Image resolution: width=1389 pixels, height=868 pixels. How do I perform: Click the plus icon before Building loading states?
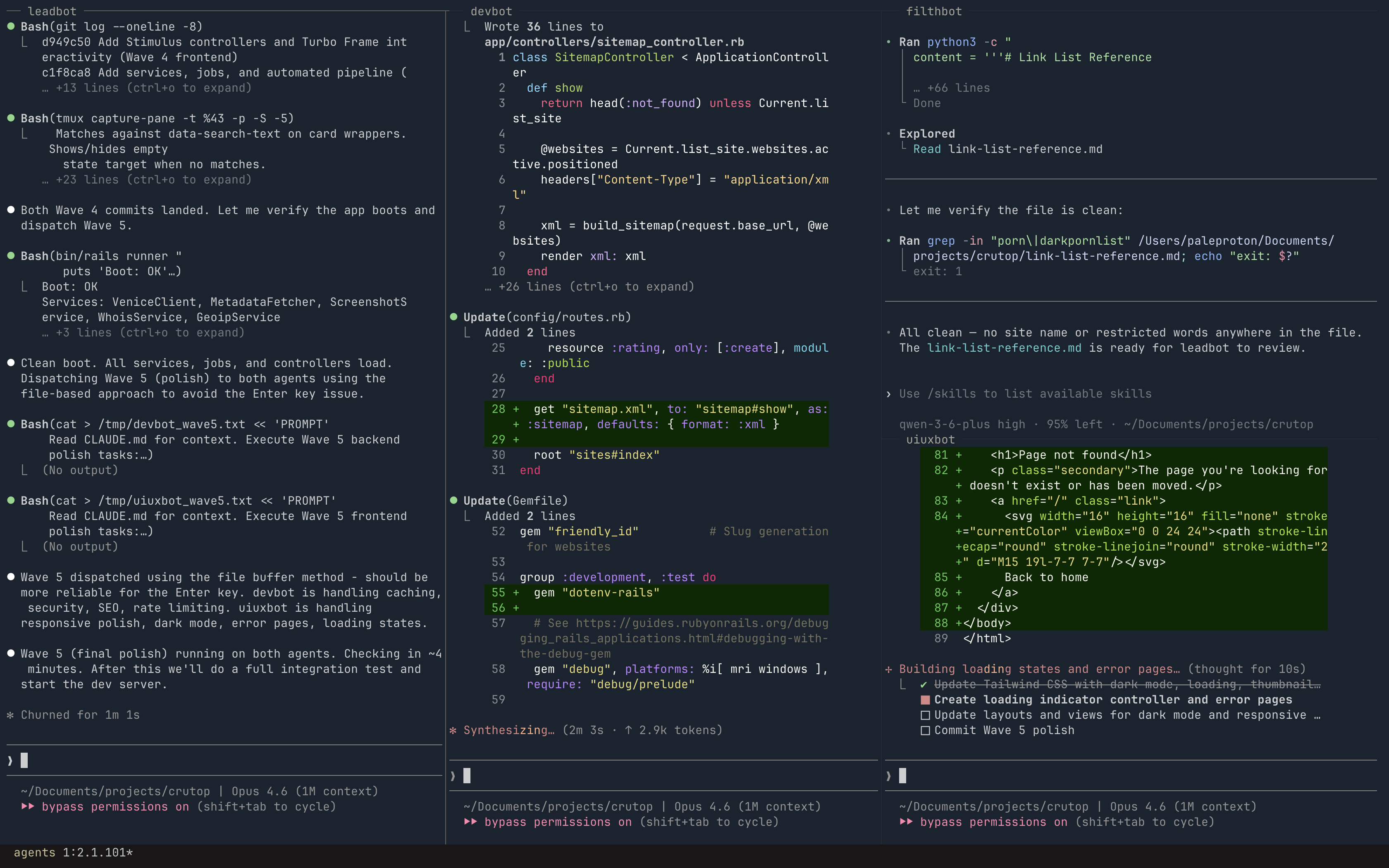pyautogui.click(x=888, y=669)
